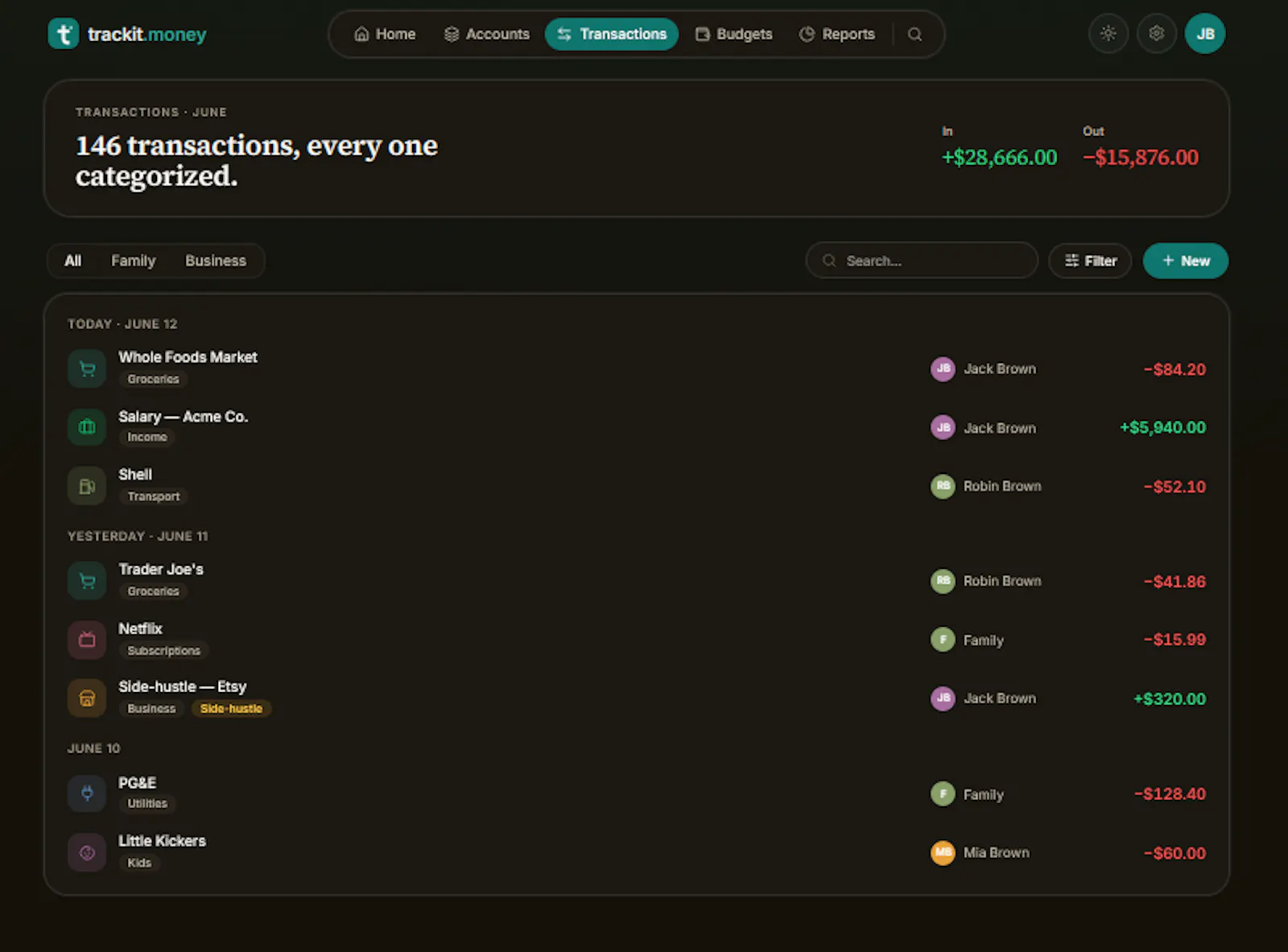Click the Subscriptions tag under Netflix
The height and width of the screenshot is (952, 1288).
163,650
